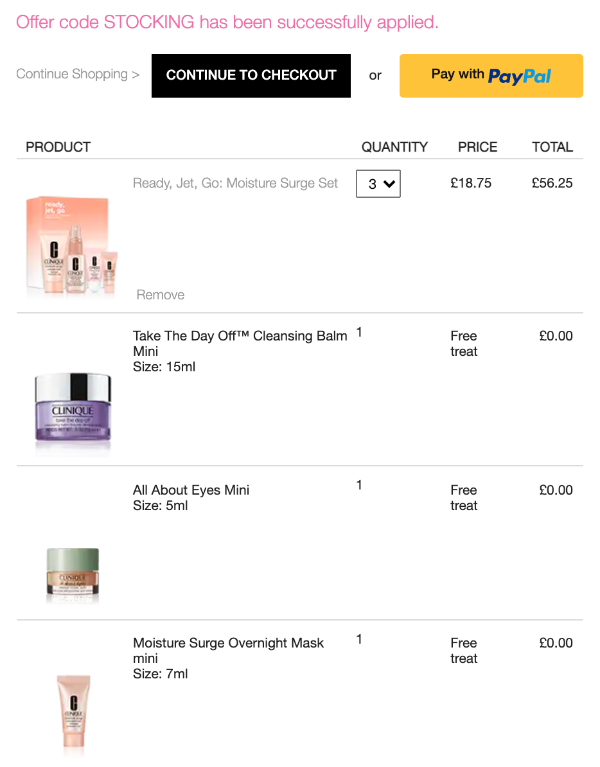Follow the Continue Shopping link
600x767 pixels.
(77, 74)
